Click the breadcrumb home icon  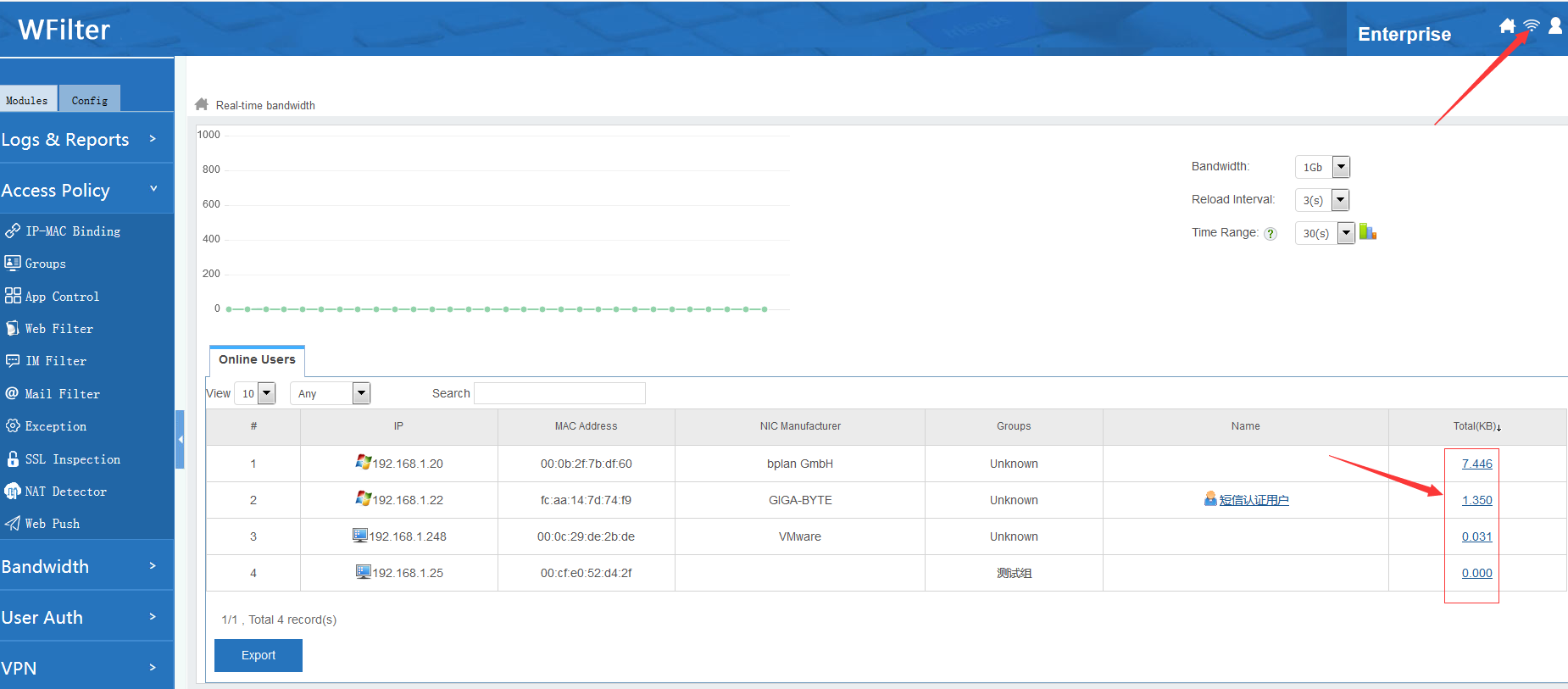point(202,104)
